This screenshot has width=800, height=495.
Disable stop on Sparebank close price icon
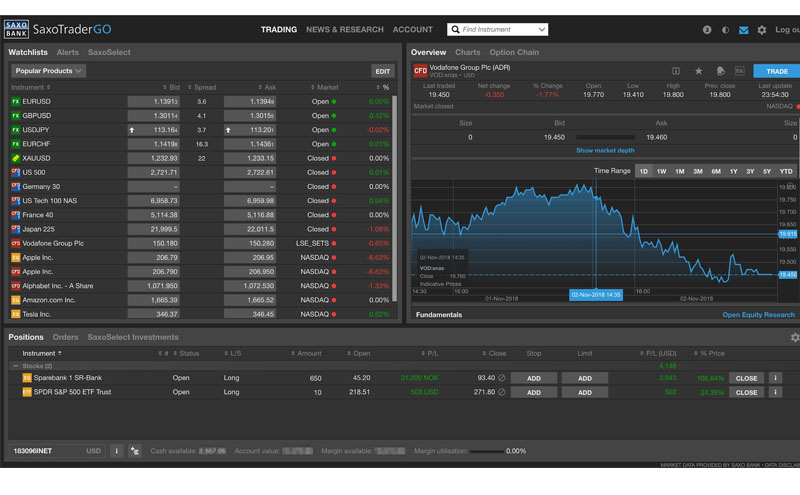502,378
